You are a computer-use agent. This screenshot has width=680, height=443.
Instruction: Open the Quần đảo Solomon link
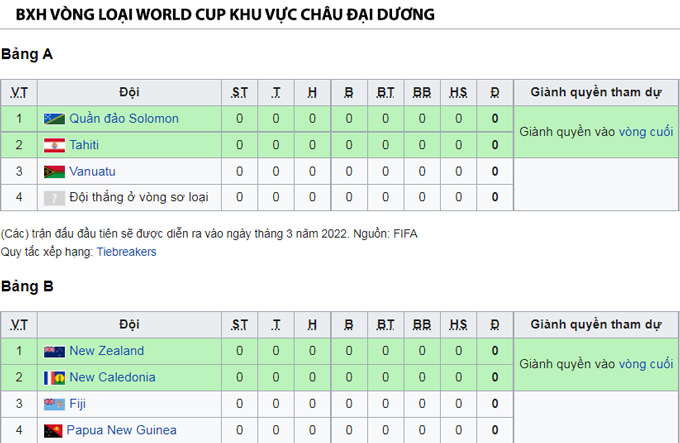pos(124,118)
